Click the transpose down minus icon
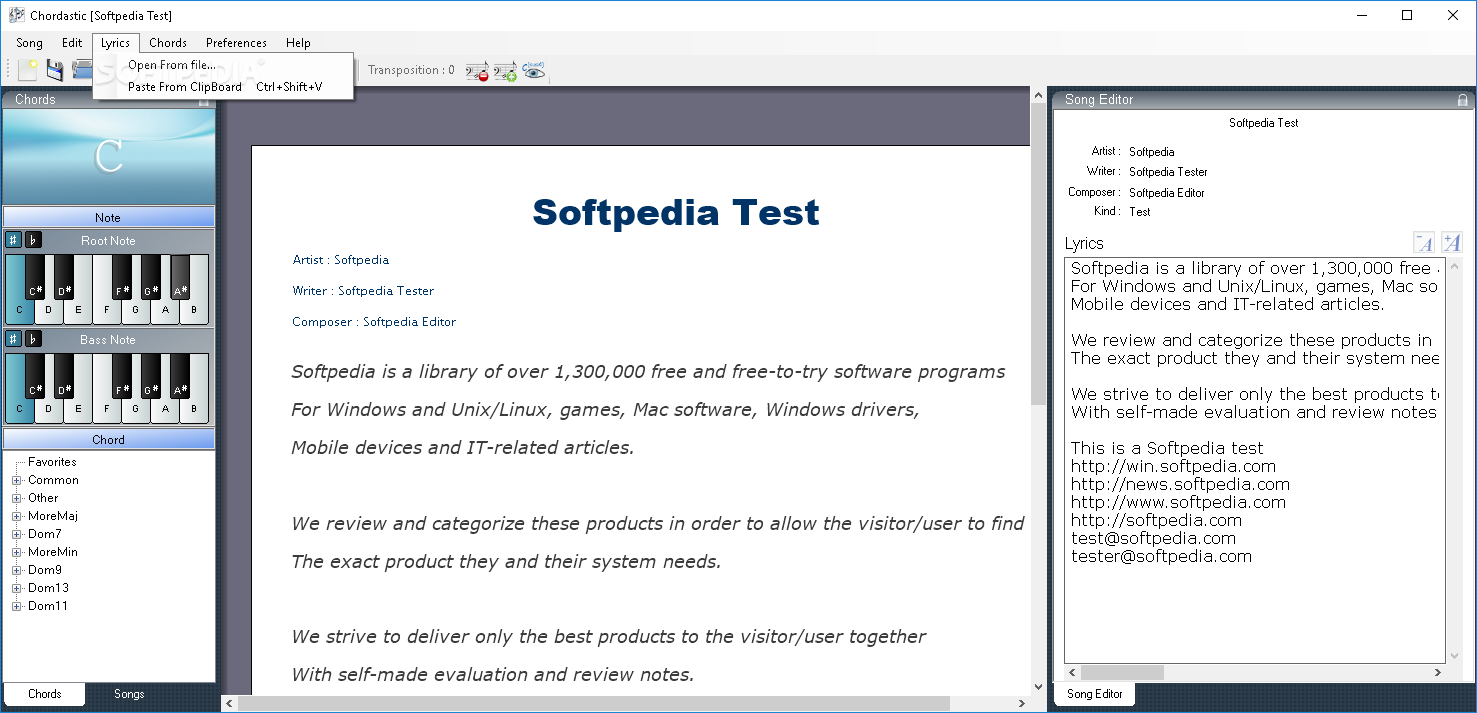This screenshot has height=713, width=1477. pyautogui.click(x=477, y=70)
